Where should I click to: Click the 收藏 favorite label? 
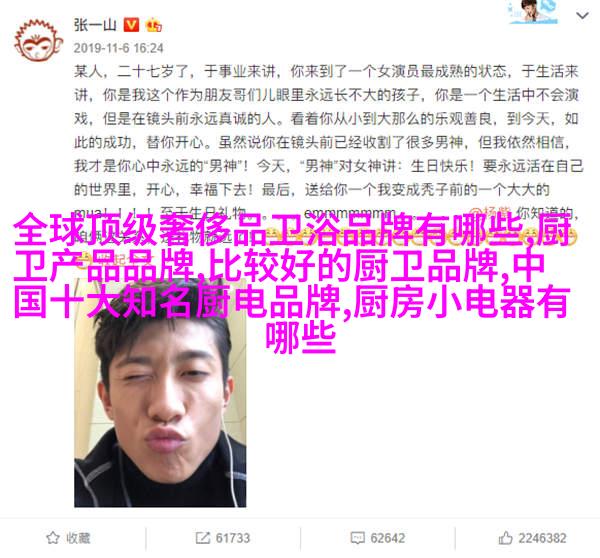(78, 538)
